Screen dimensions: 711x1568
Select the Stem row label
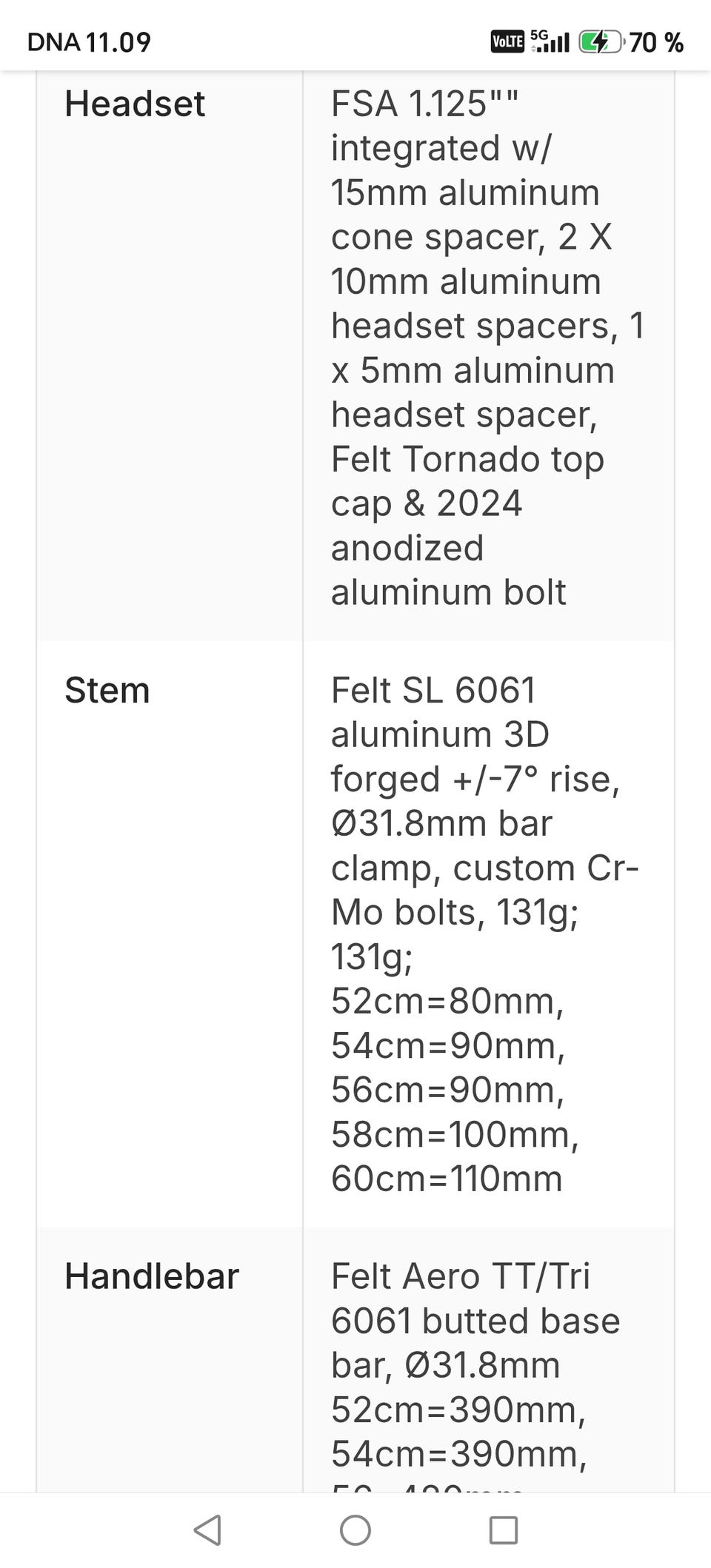click(107, 691)
